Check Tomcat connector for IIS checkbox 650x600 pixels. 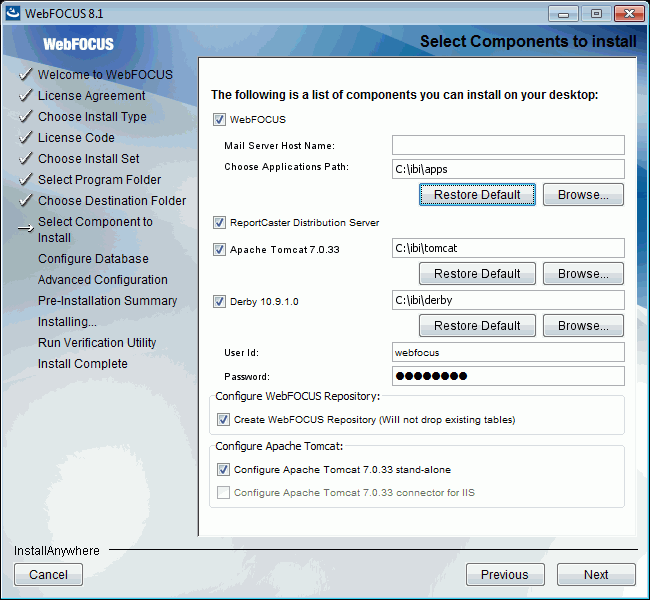pos(223,493)
